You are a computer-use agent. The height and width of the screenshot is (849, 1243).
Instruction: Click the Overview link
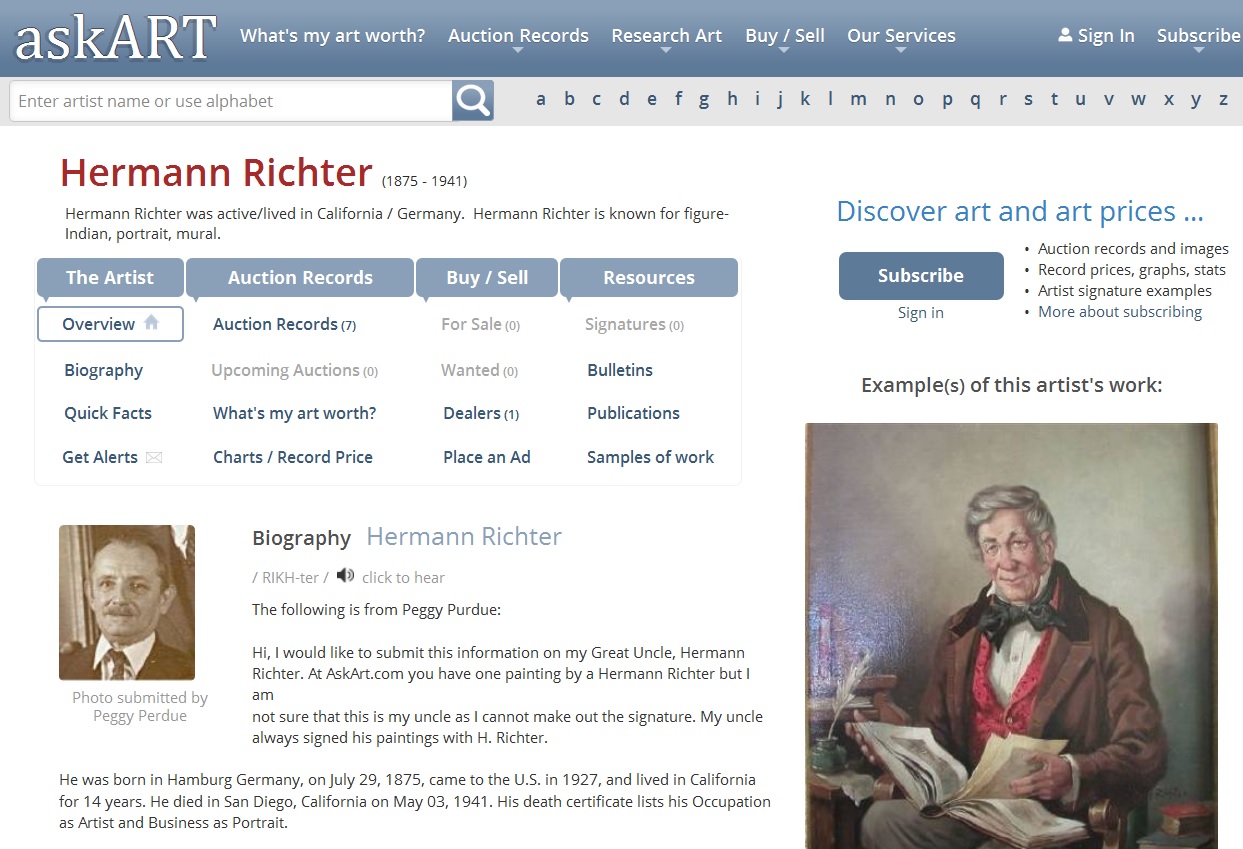(x=98, y=324)
